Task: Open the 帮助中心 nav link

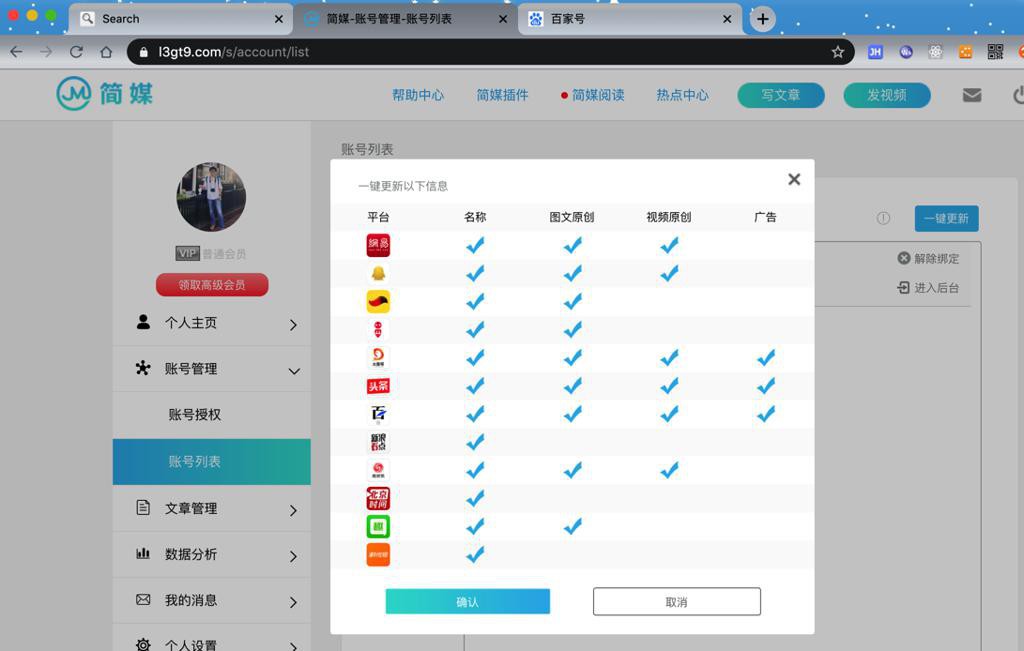Action: pyautogui.click(x=418, y=95)
